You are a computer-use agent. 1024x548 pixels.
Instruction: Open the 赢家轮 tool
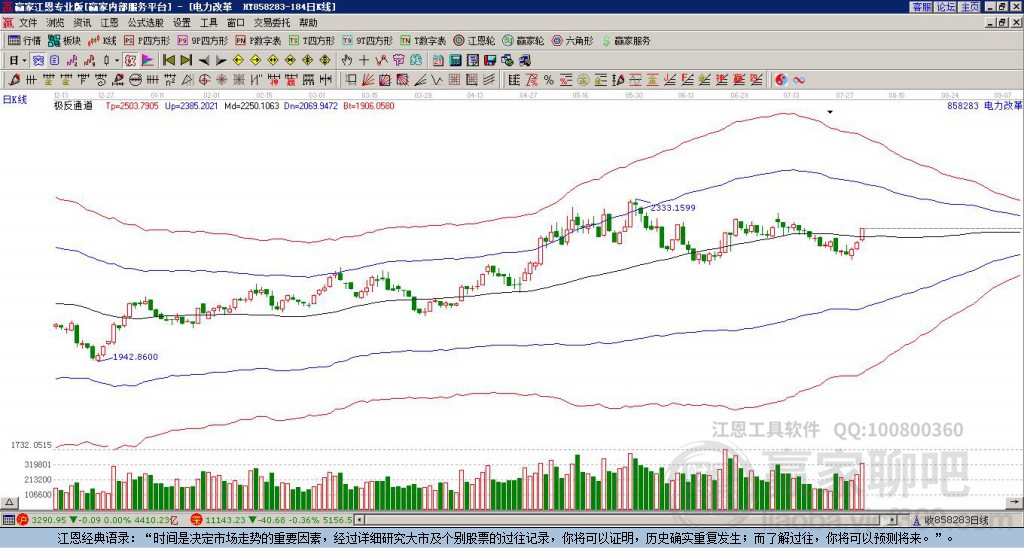[x=524, y=40]
